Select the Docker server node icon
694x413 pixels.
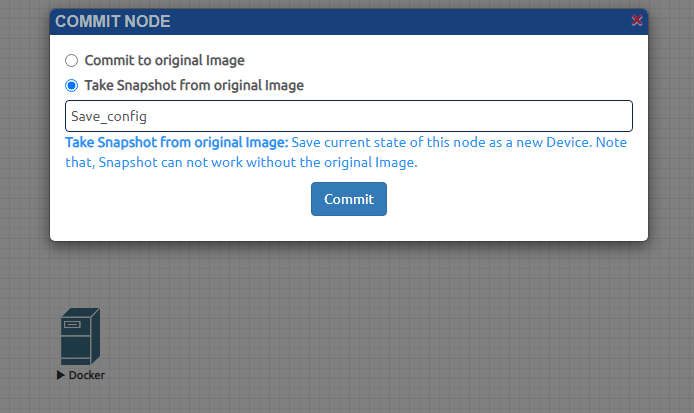click(80, 336)
